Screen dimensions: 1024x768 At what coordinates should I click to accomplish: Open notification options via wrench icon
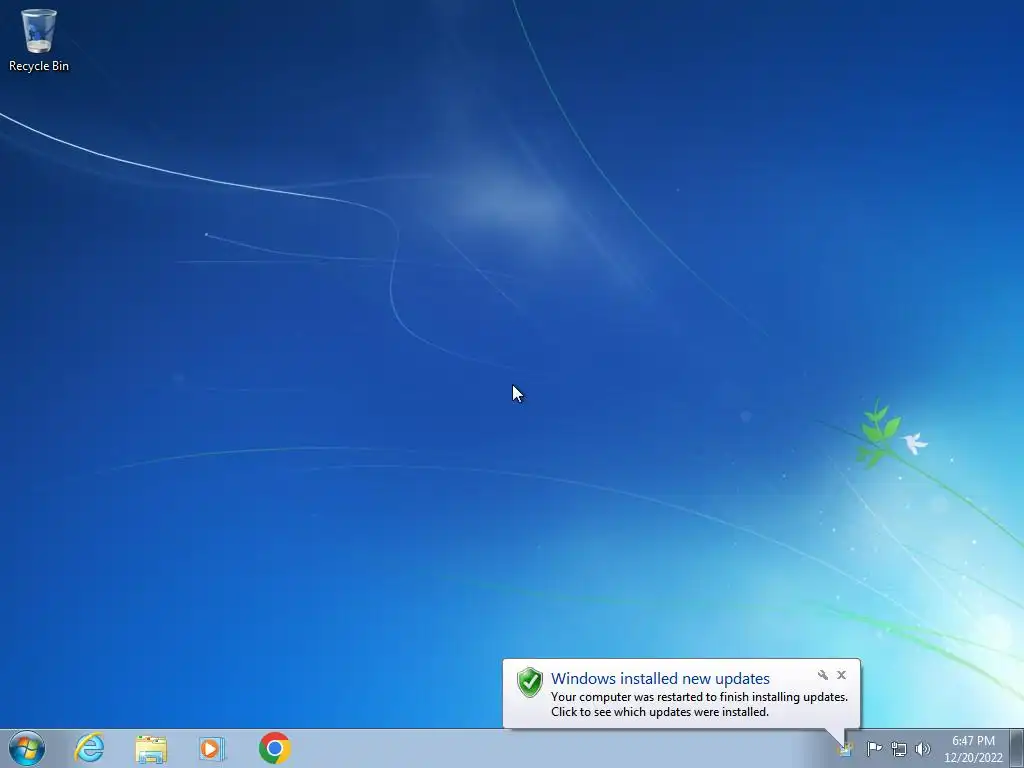(823, 675)
